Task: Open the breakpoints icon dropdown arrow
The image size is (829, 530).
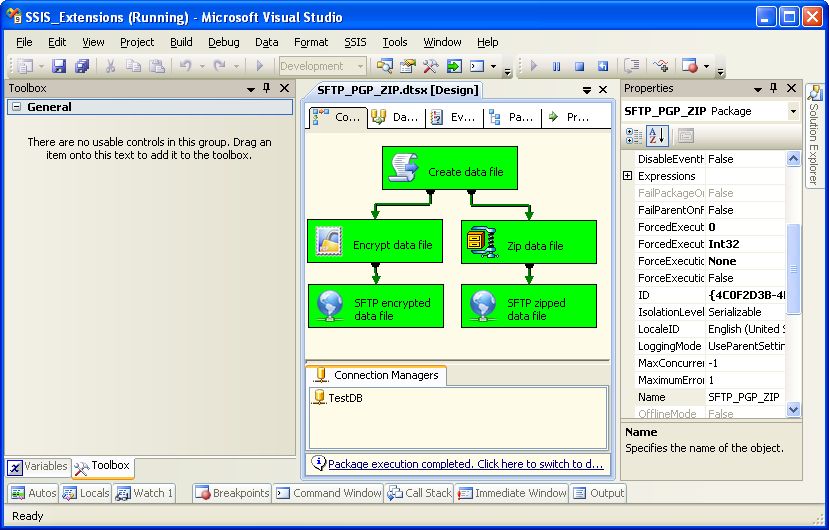Action: pos(706,66)
